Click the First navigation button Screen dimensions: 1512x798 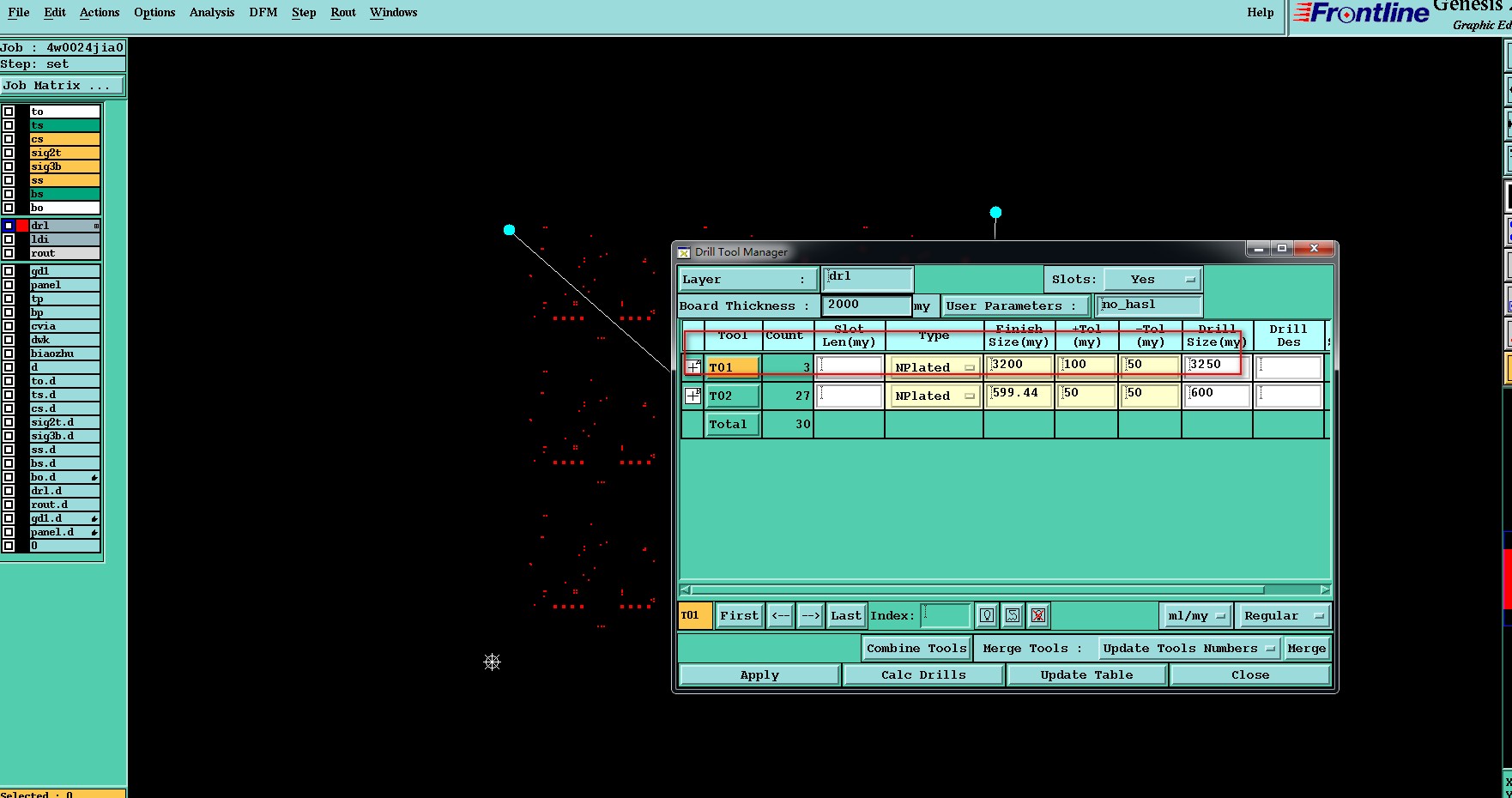click(739, 615)
